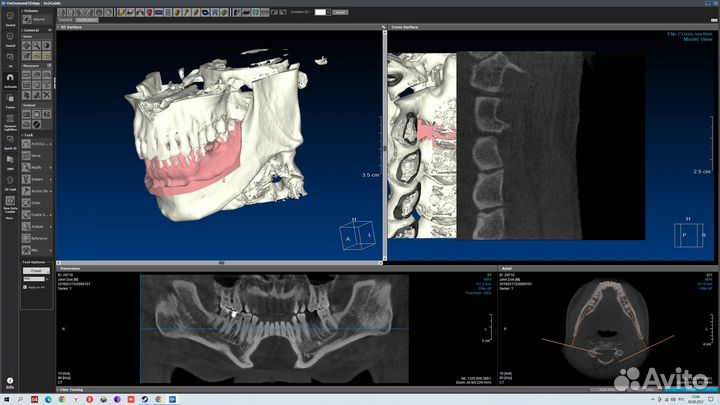Click the Volume render icon
The height and width of the screenshot is (405, 720).
28,19
